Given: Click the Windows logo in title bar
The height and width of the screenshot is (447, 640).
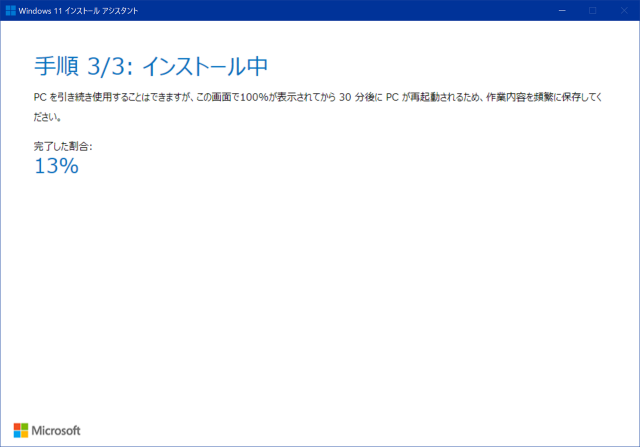Looking at the screenshot, I should point(11,11).
